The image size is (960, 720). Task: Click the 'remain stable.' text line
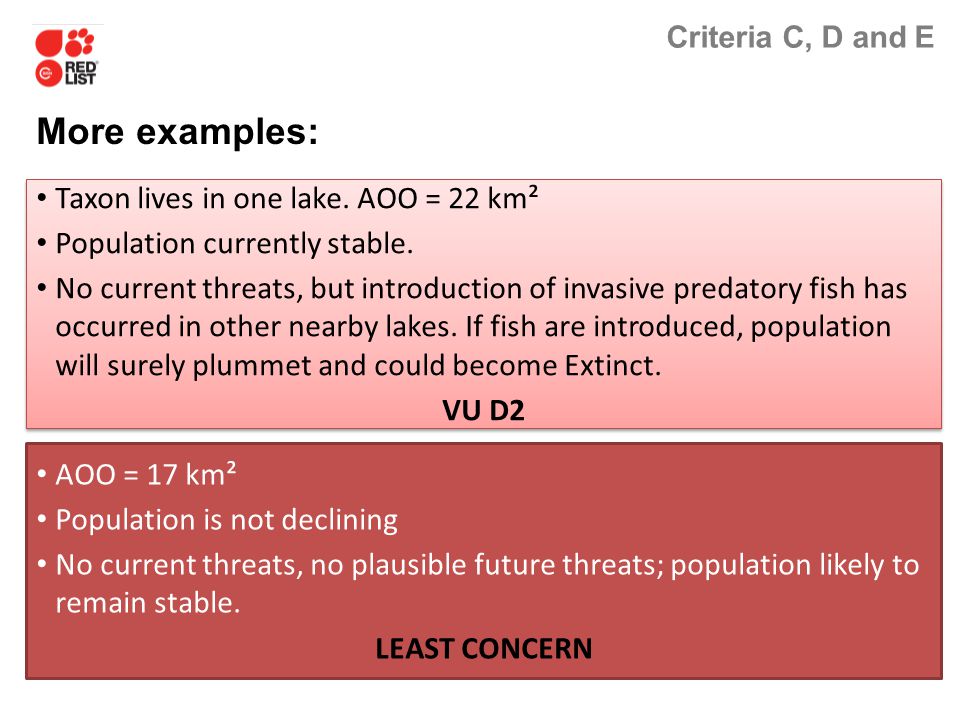[x=148, y=603]
